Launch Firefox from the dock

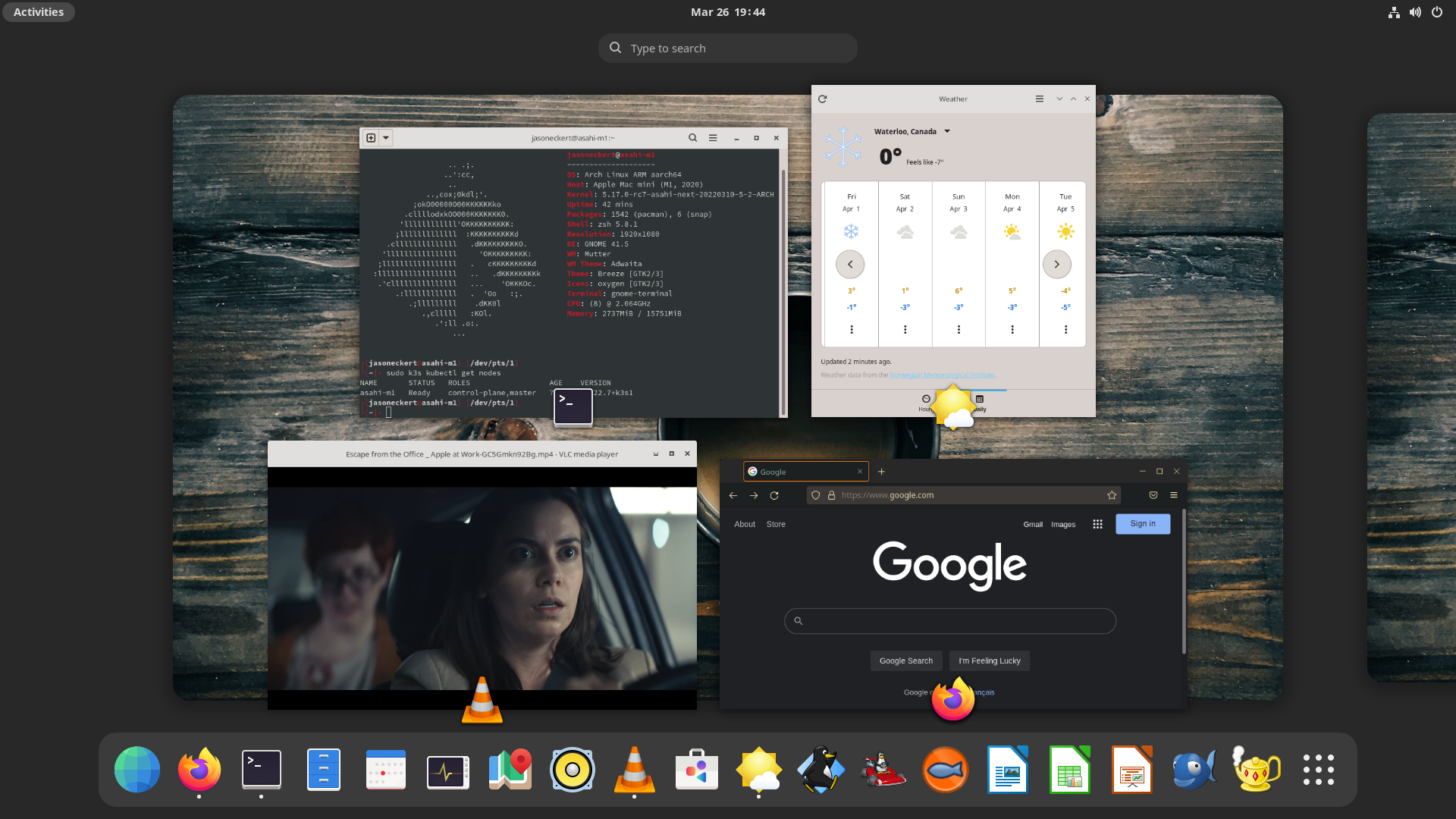click(x=199, y=770)
